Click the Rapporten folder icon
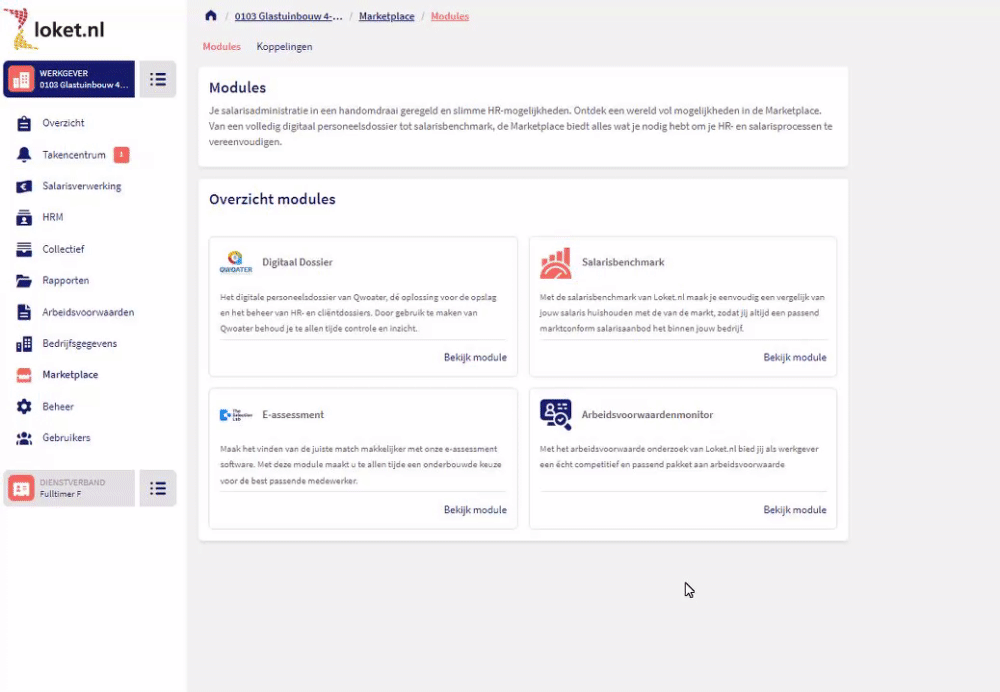Image resolution: width=1000 pixels, height=692 pixels. pyautogui.click(x=24, y=280)
